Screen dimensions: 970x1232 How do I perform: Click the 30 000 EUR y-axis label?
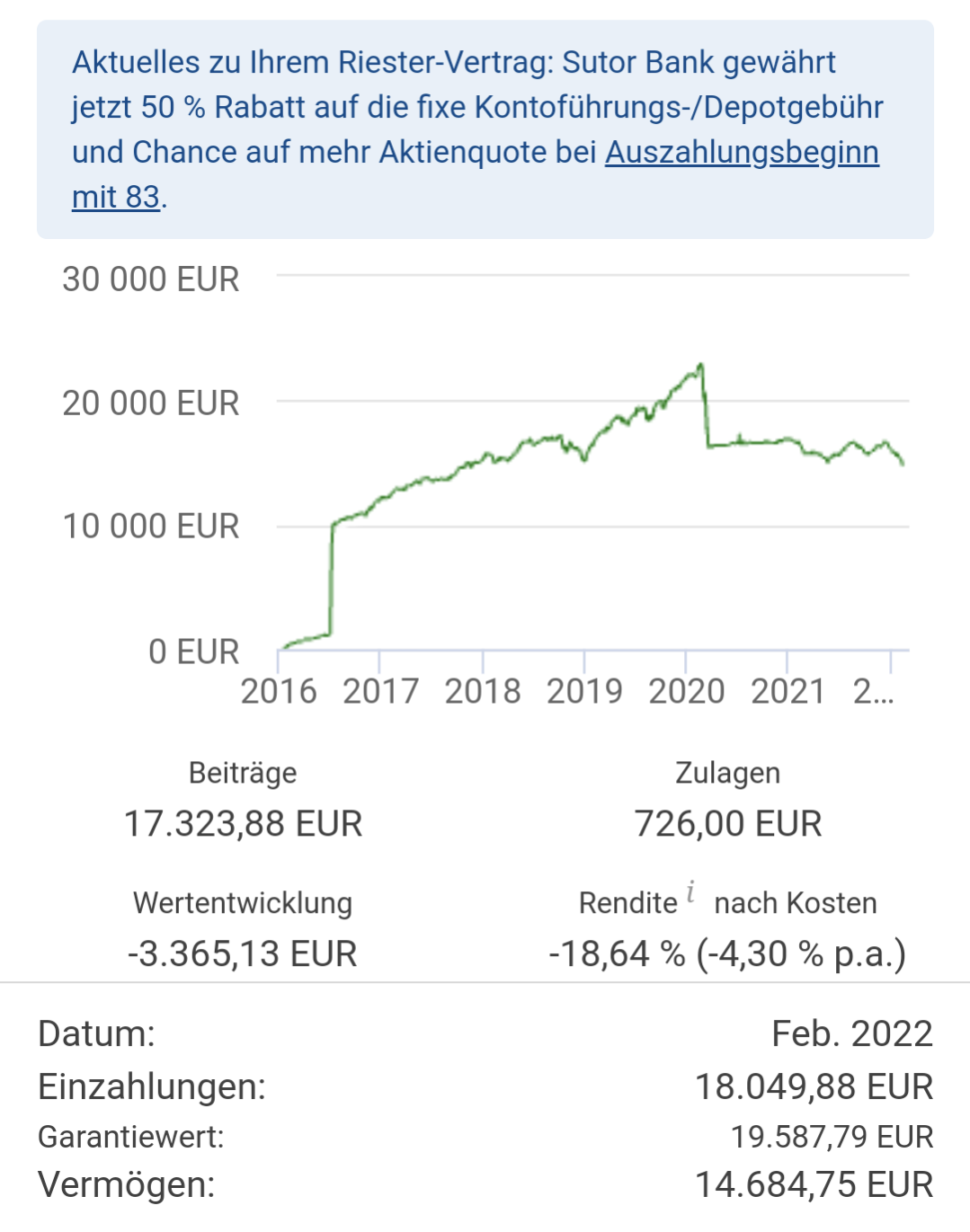(x=151, y=279)
